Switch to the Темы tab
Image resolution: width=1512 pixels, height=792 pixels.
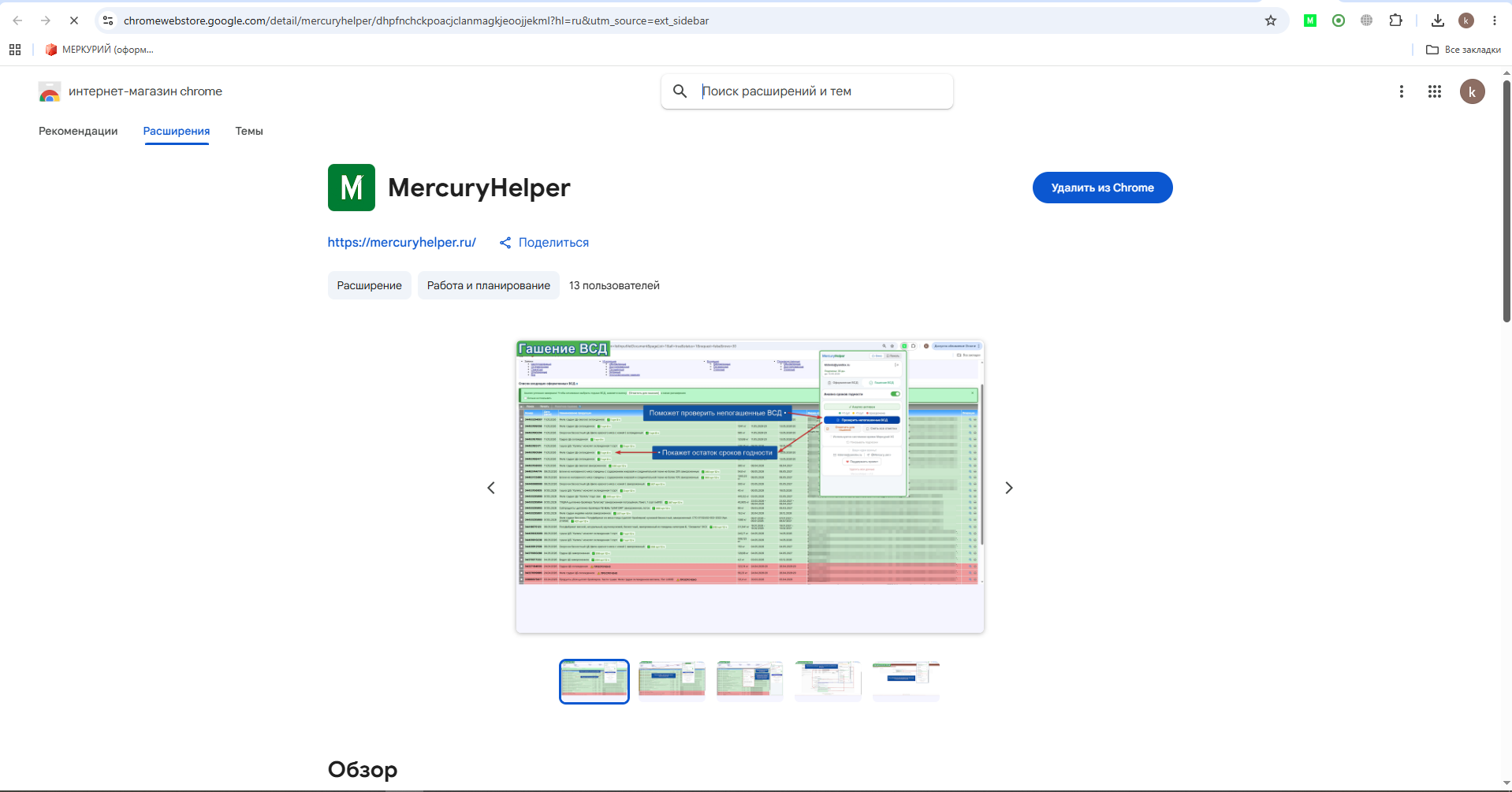(249, 131)
